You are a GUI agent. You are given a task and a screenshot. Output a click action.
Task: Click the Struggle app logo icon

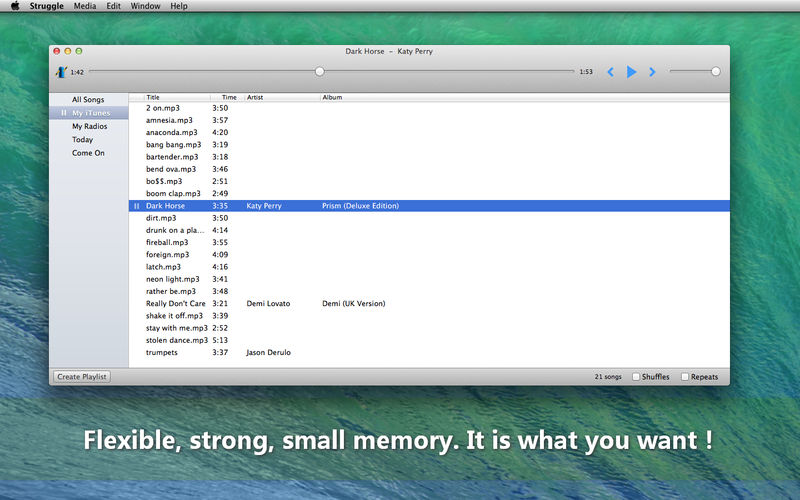[x=61, y=72]
